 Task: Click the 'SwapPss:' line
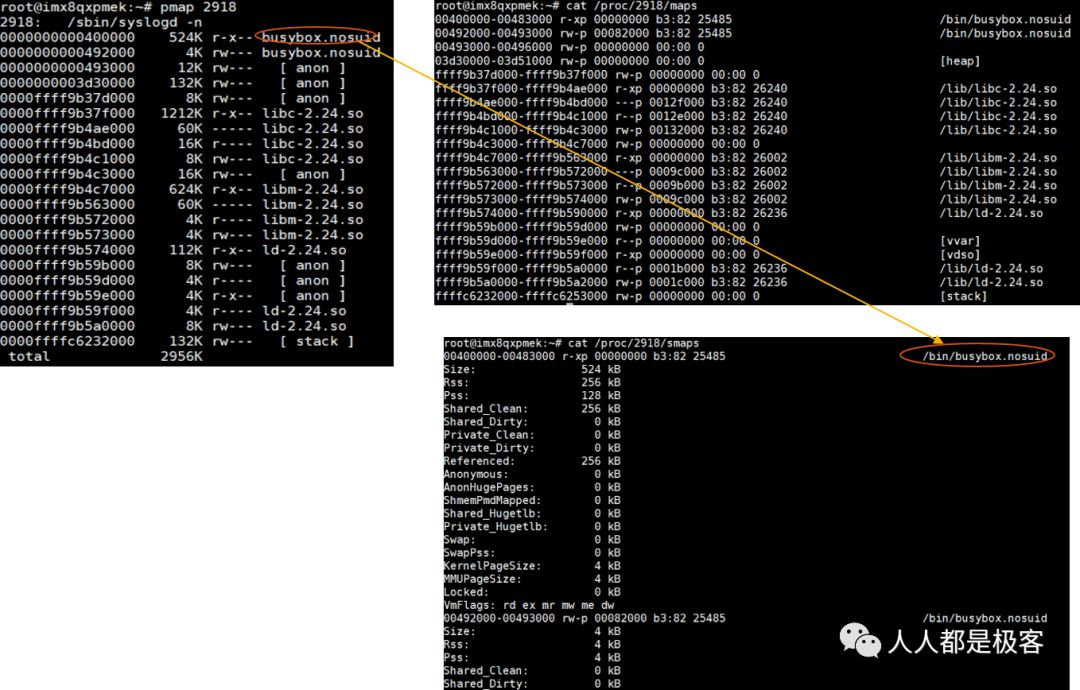pos(532,552)
